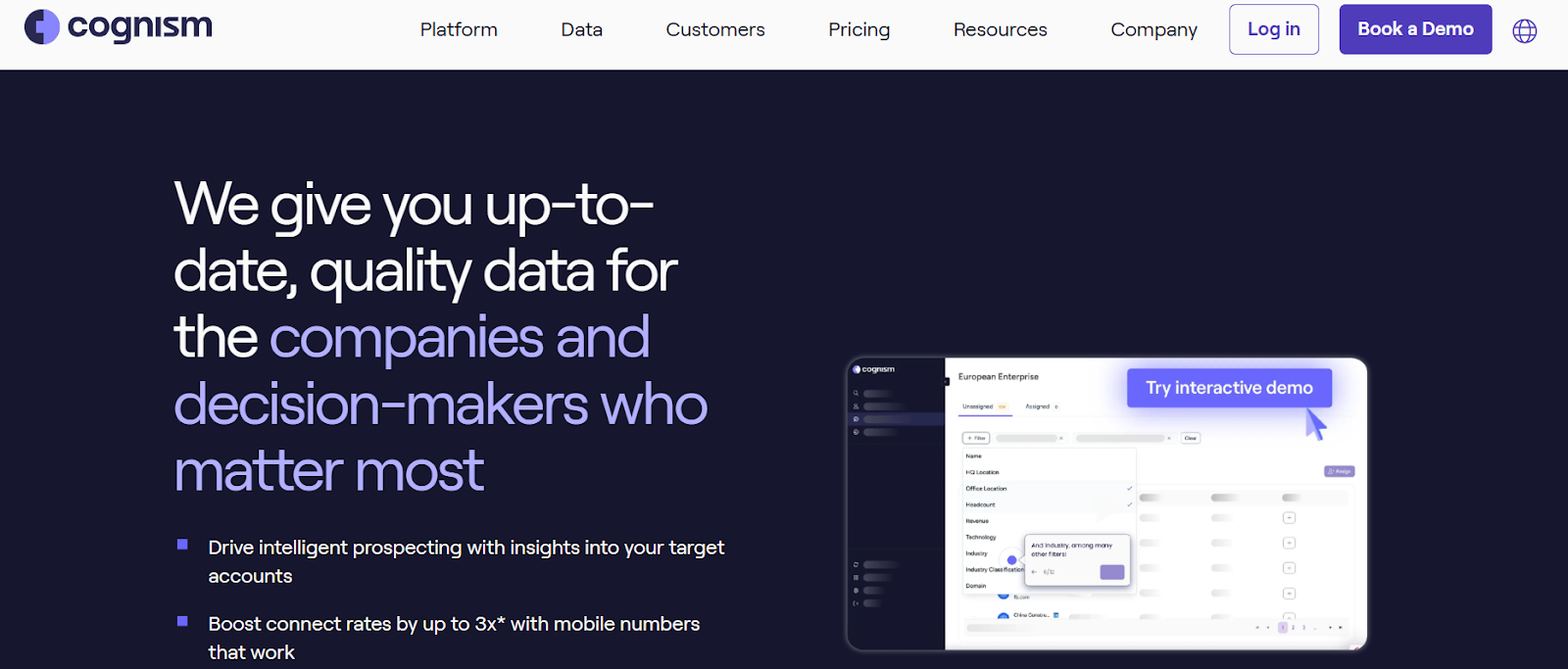Select Pricing in the navigation bar
Viewport: 1568px width, 669px height.
pyautogui.click(x=858, y=29)
